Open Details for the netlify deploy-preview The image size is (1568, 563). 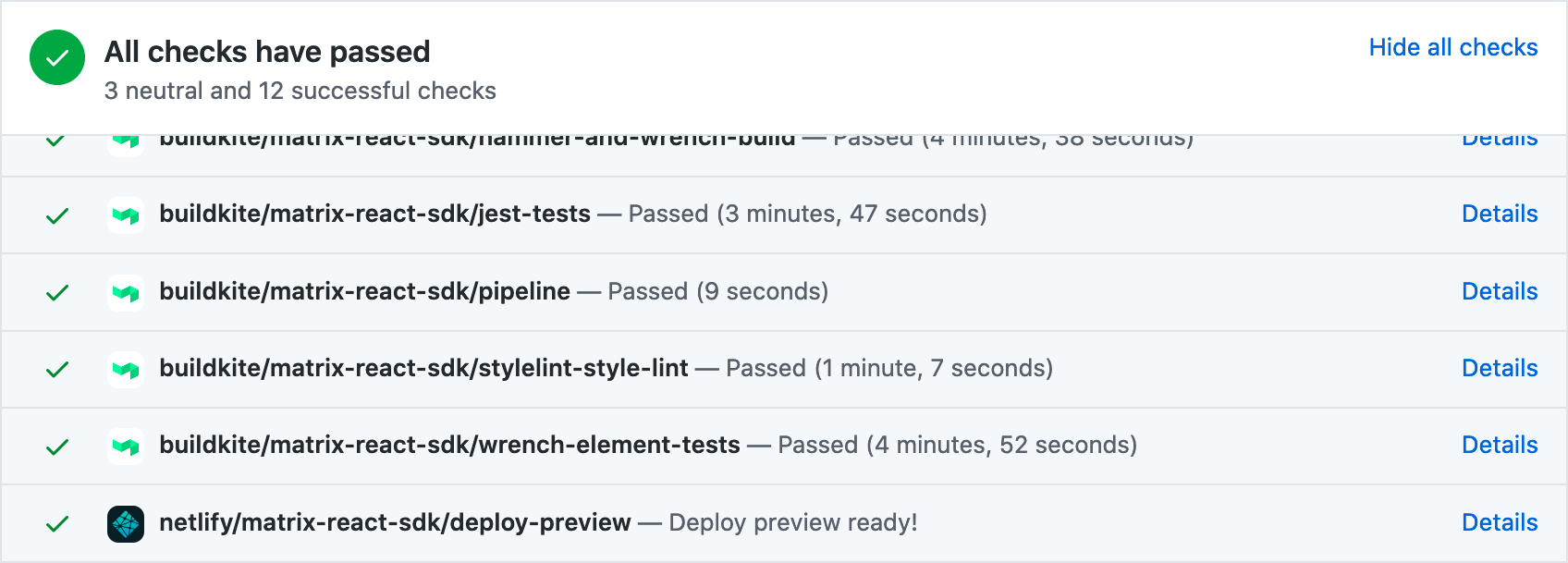[x=1500, y=522]
